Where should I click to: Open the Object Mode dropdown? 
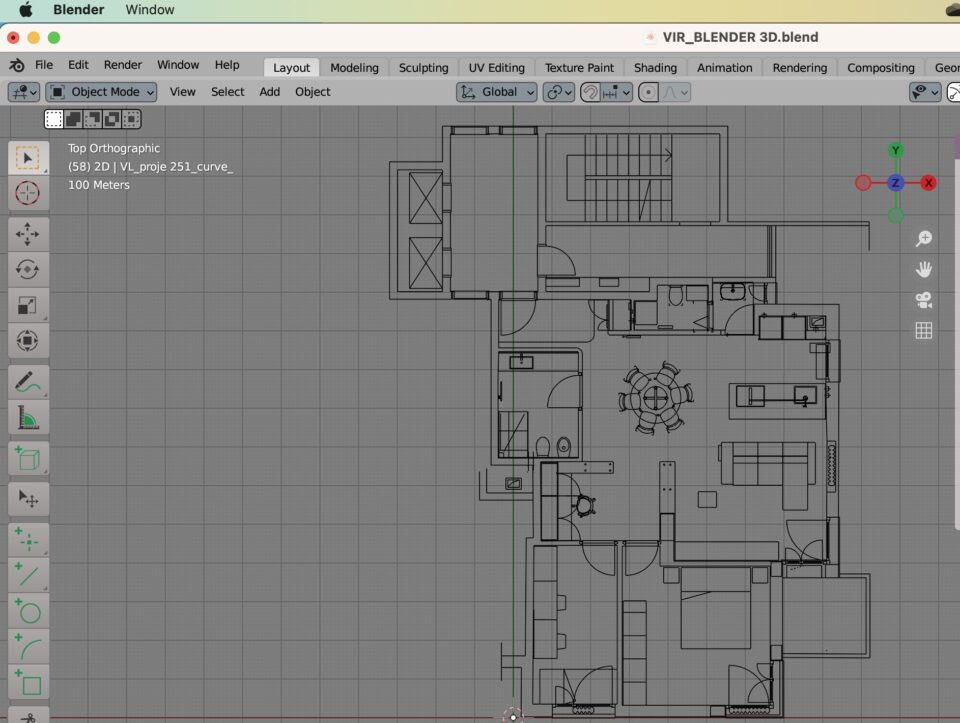[x=102, y=92]
